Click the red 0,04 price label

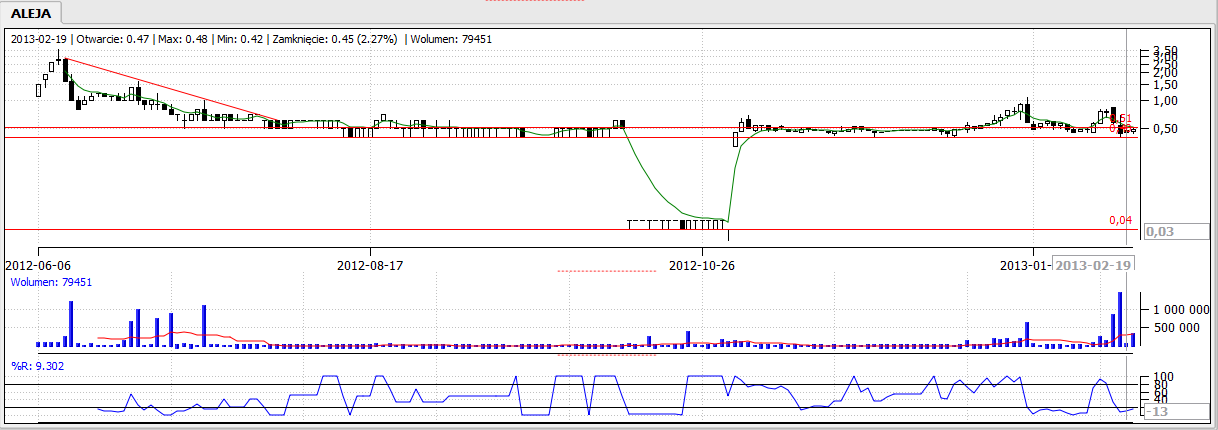click(1121, 220)
